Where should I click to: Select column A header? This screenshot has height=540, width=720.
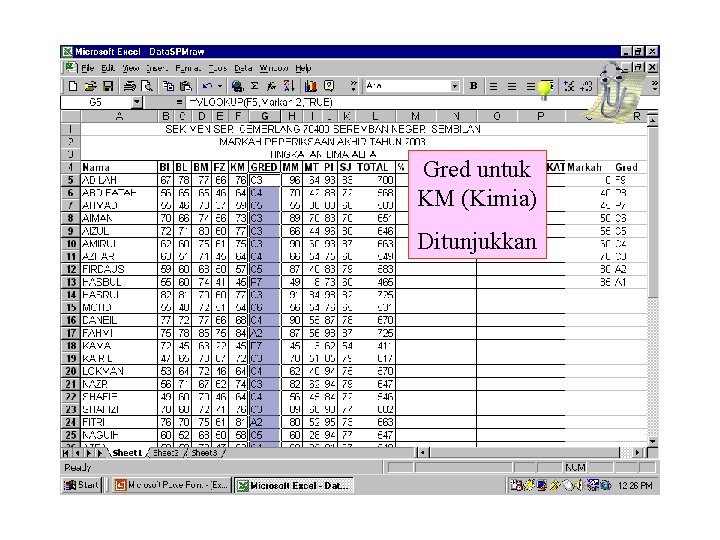119,116
